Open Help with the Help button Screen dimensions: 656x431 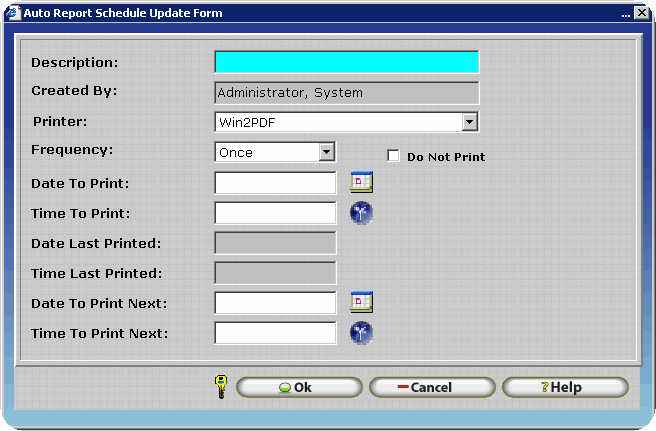click(565, 387)
